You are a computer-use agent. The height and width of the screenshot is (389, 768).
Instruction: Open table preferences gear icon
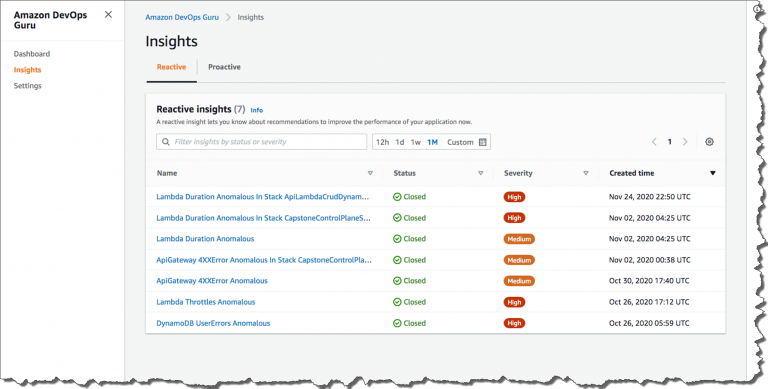click(x=709, y=142)
